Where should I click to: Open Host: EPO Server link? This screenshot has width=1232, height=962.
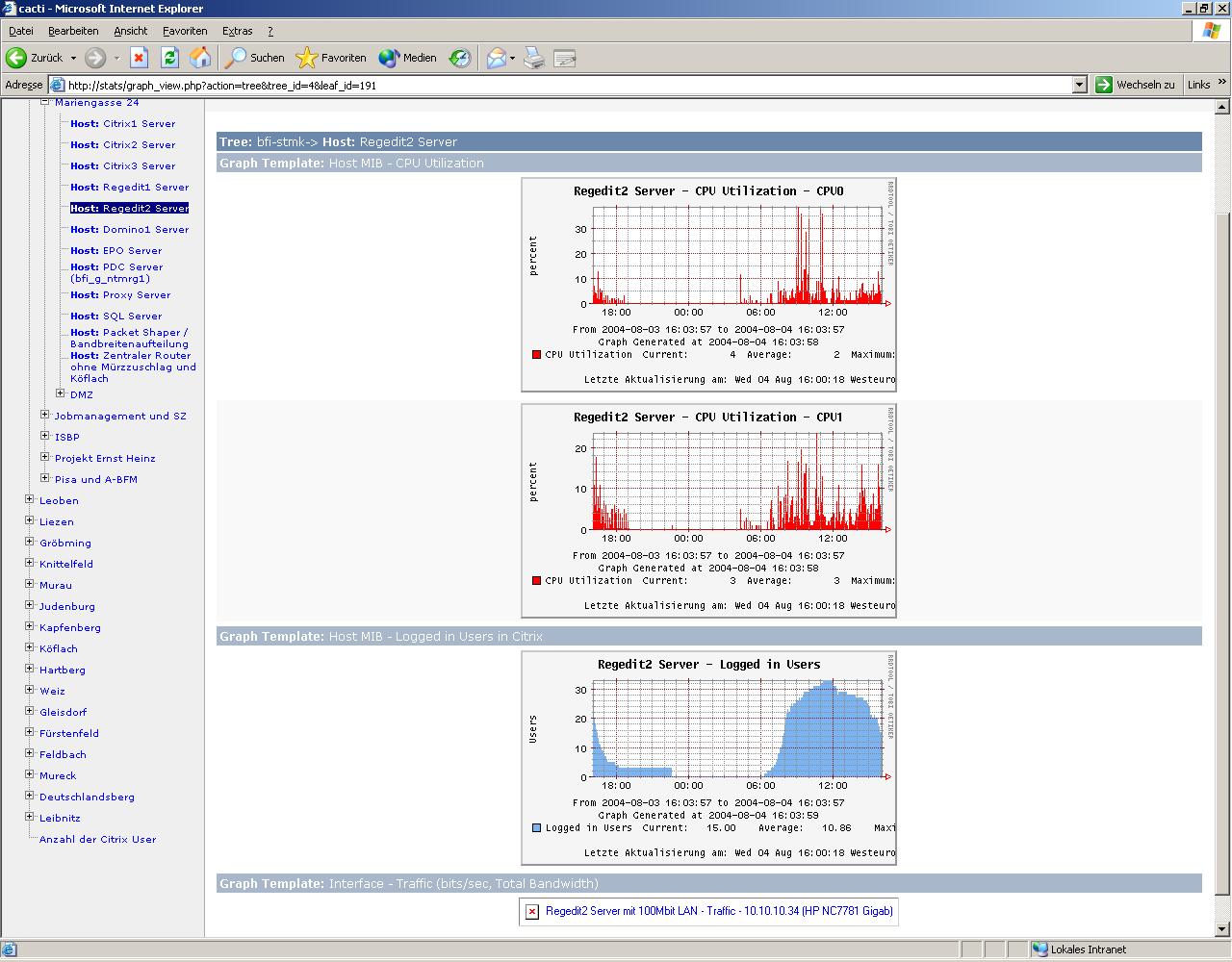(115, 250)
